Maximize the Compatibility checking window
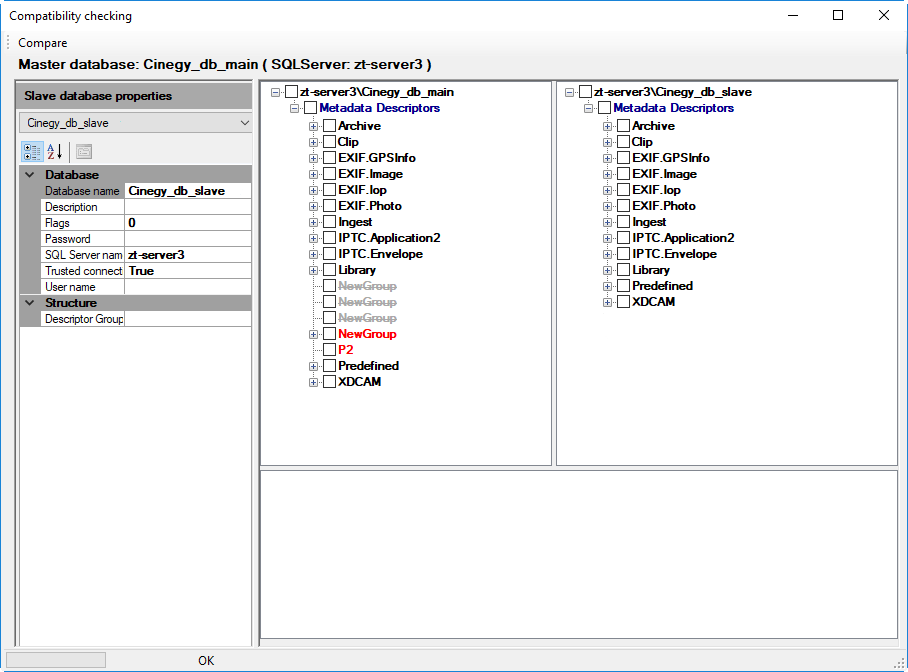This screenshot has height=672, width=908. pos(837,16)
